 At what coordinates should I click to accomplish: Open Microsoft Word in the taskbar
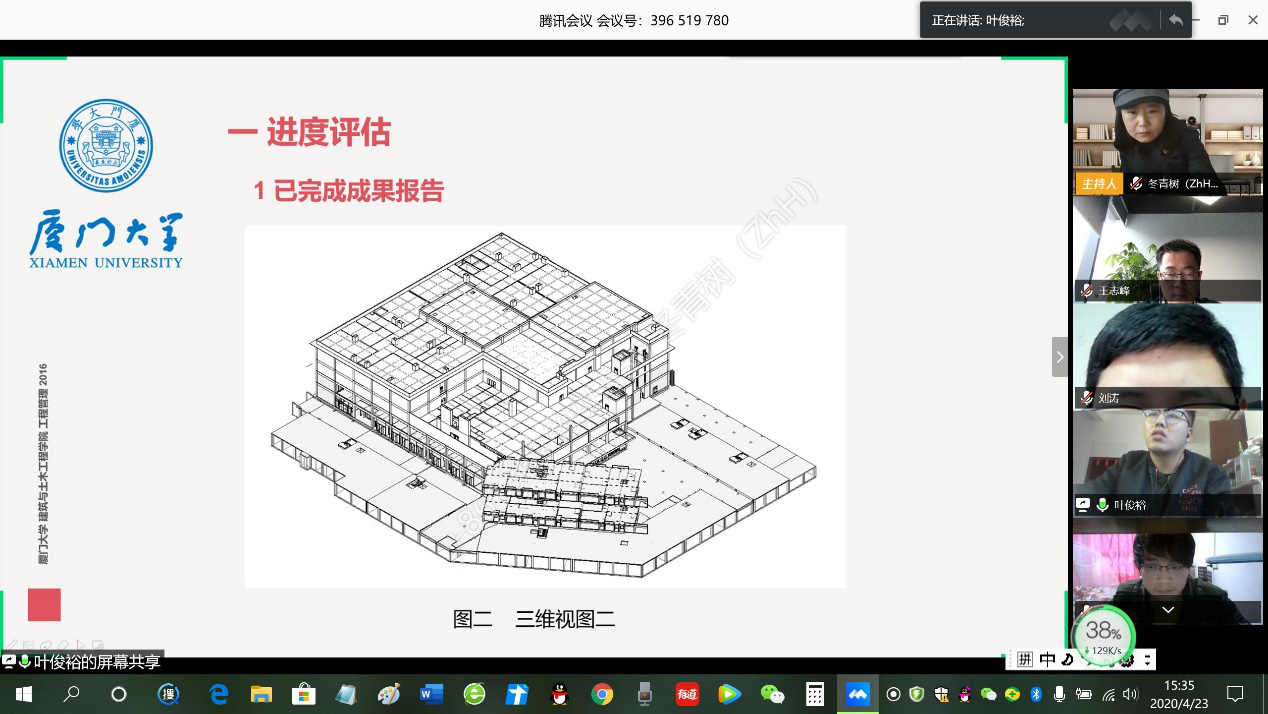pyautogui.click(x=431, y=694)
